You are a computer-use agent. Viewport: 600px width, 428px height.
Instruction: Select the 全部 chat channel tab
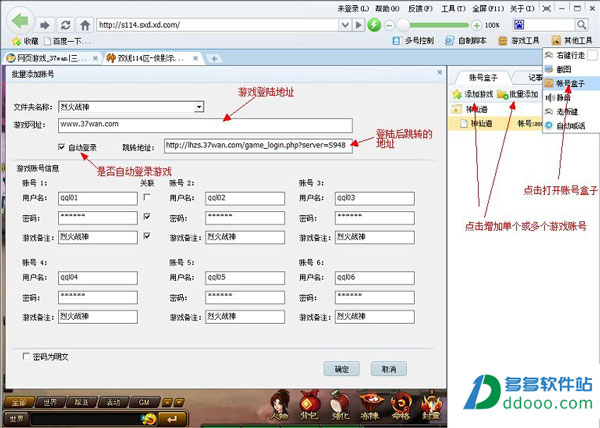(x=18, y=402)
